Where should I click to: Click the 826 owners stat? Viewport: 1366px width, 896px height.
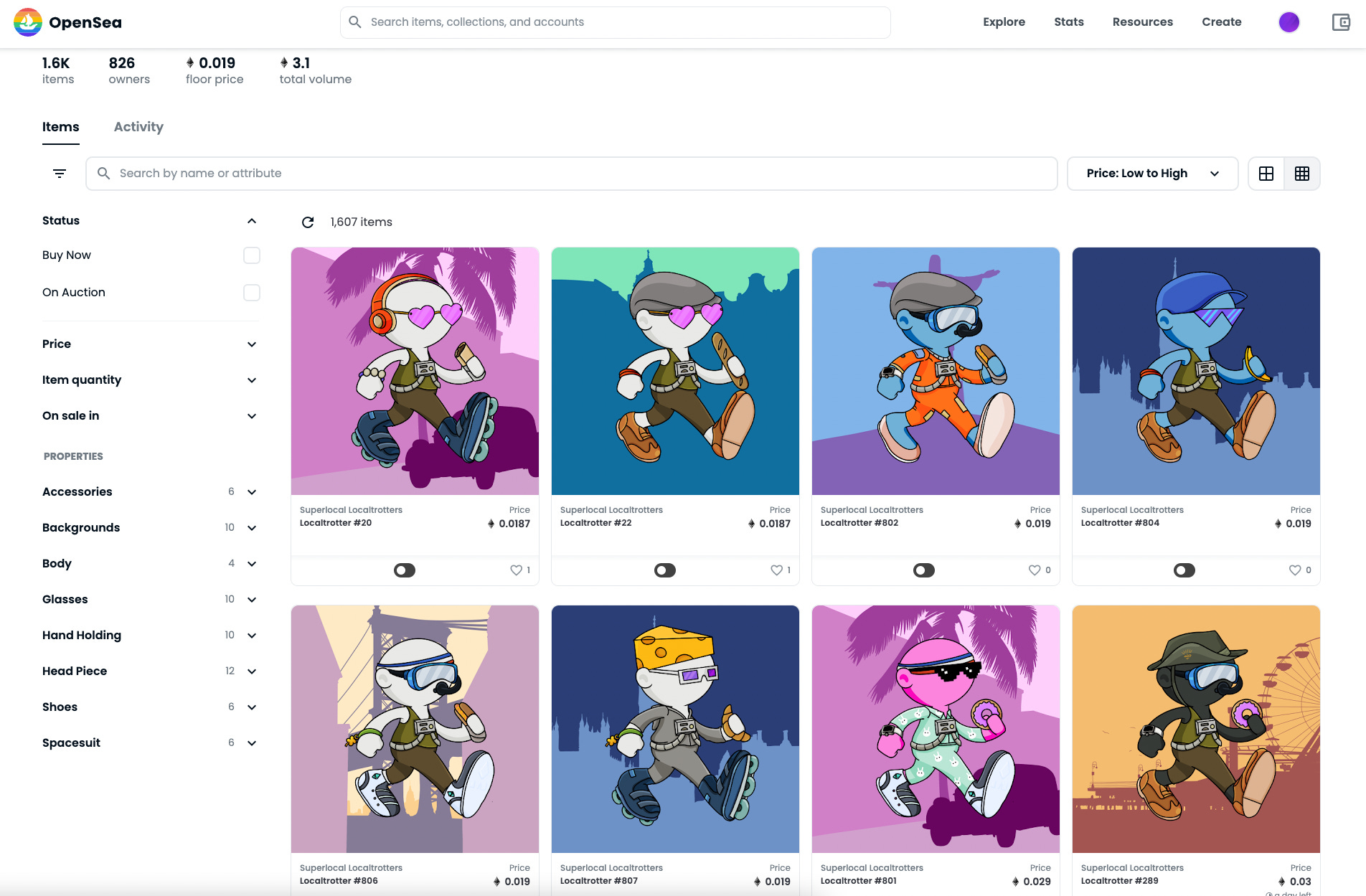(129, 71)
